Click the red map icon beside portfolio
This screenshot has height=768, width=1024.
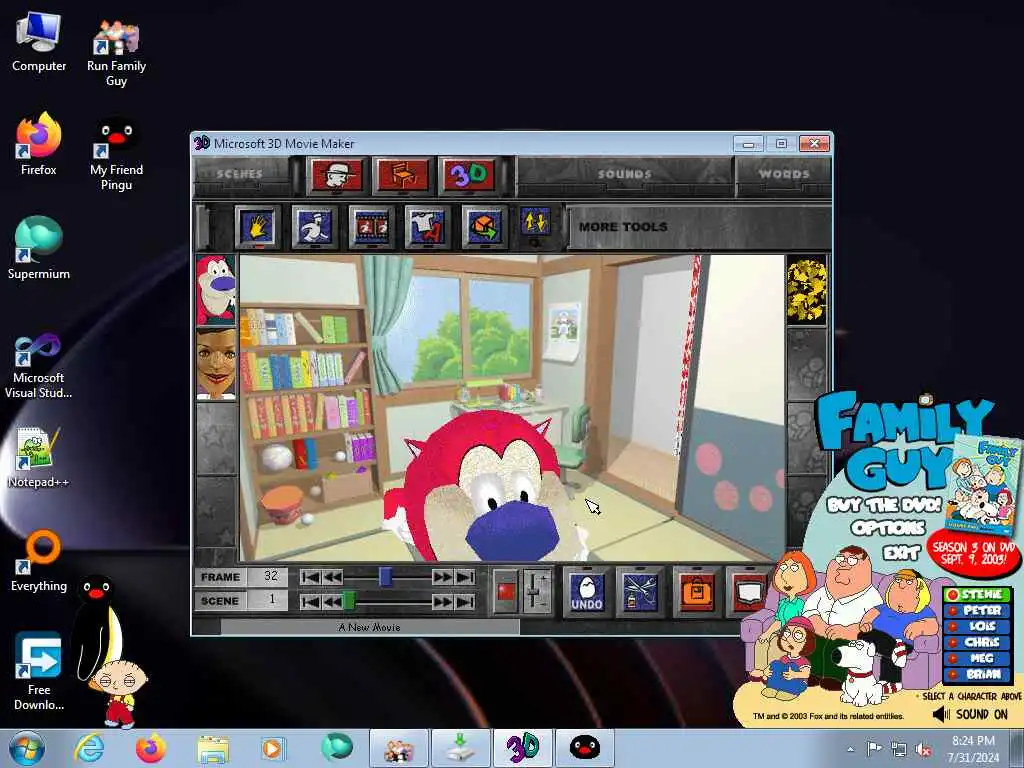click(748, 592)
